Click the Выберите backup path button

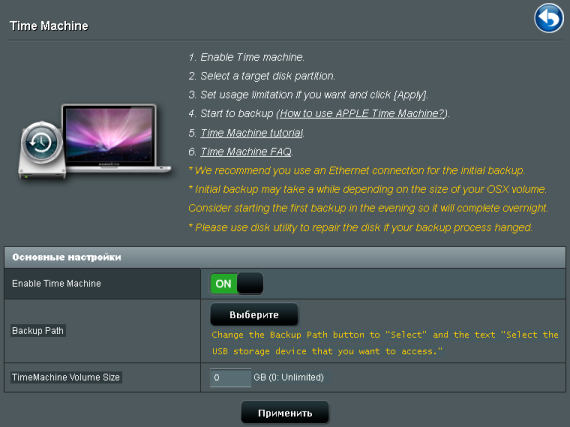254,315
